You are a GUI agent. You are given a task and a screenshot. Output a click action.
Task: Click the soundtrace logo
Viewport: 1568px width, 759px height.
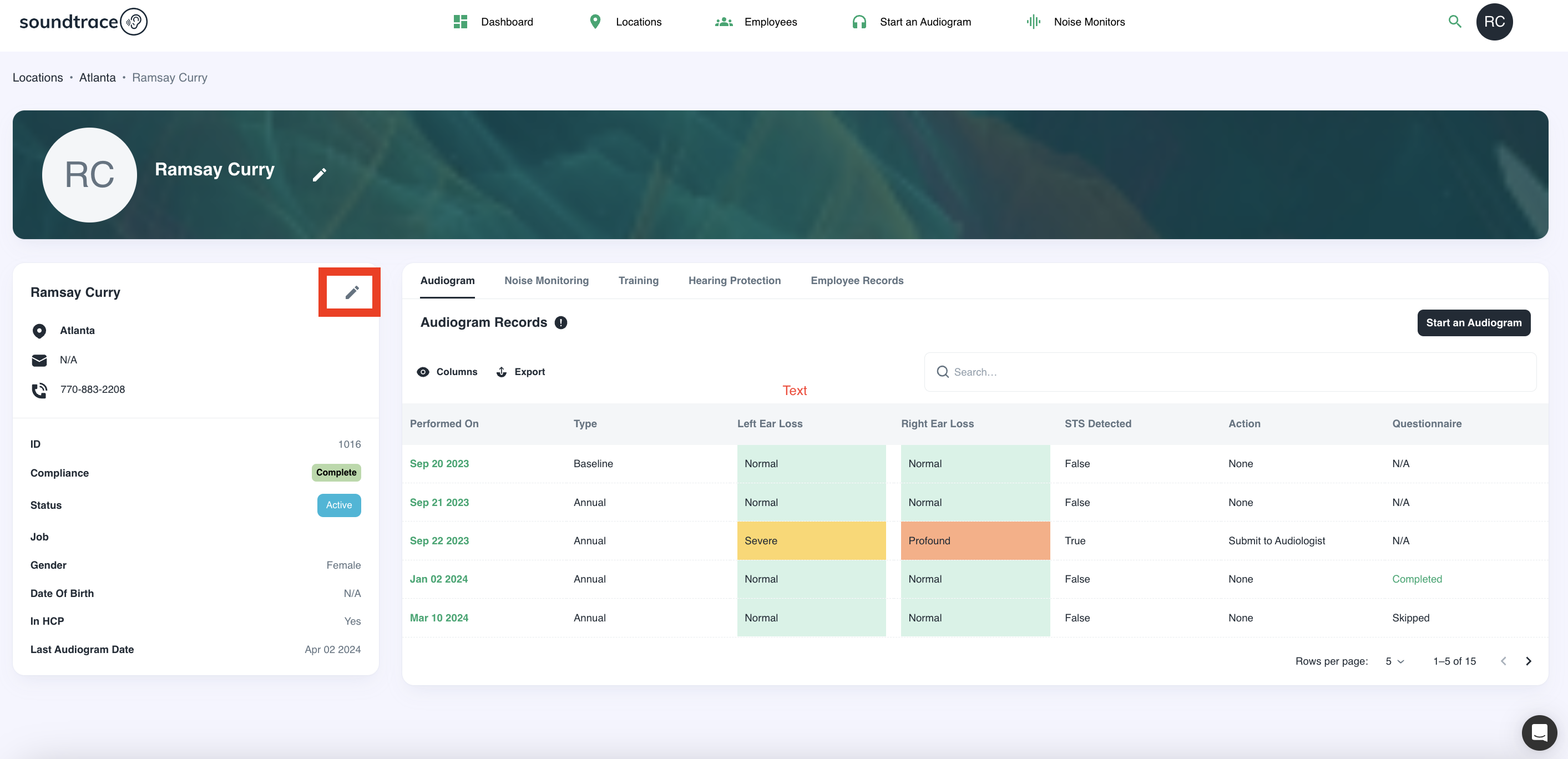[83, 22]
